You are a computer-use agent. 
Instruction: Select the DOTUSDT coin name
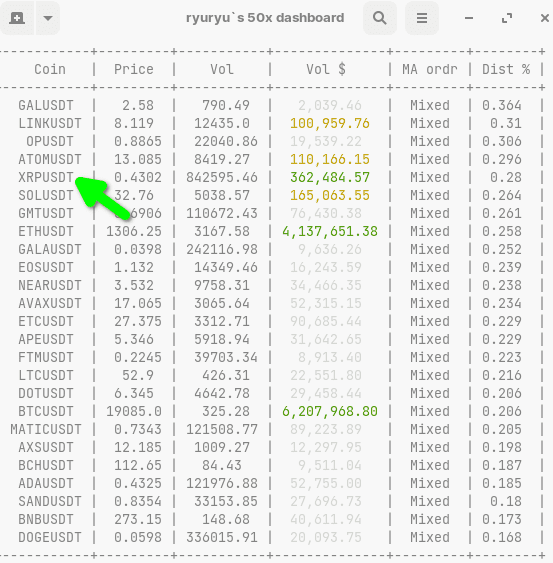46,393
